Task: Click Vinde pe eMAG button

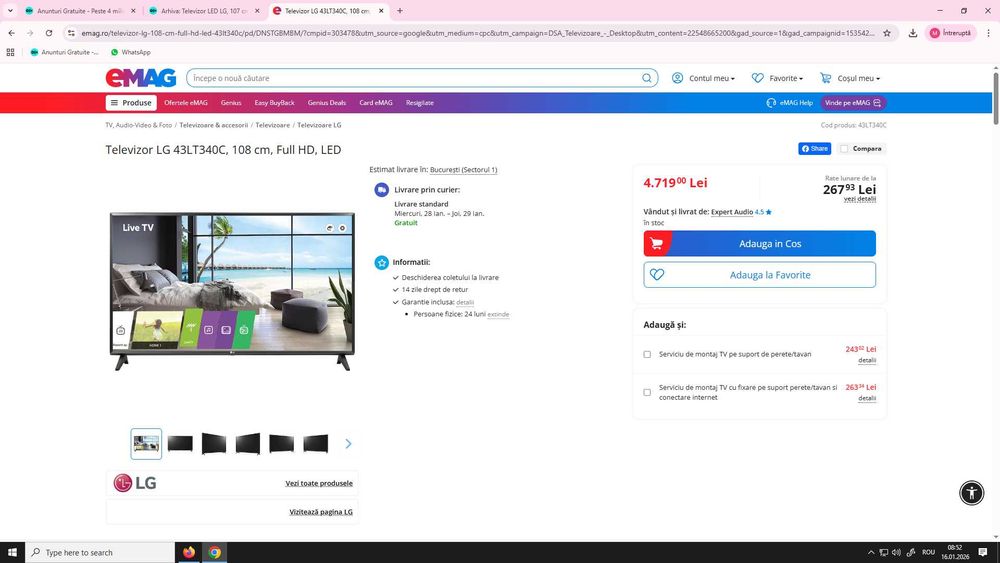Action: coord(853,103)
